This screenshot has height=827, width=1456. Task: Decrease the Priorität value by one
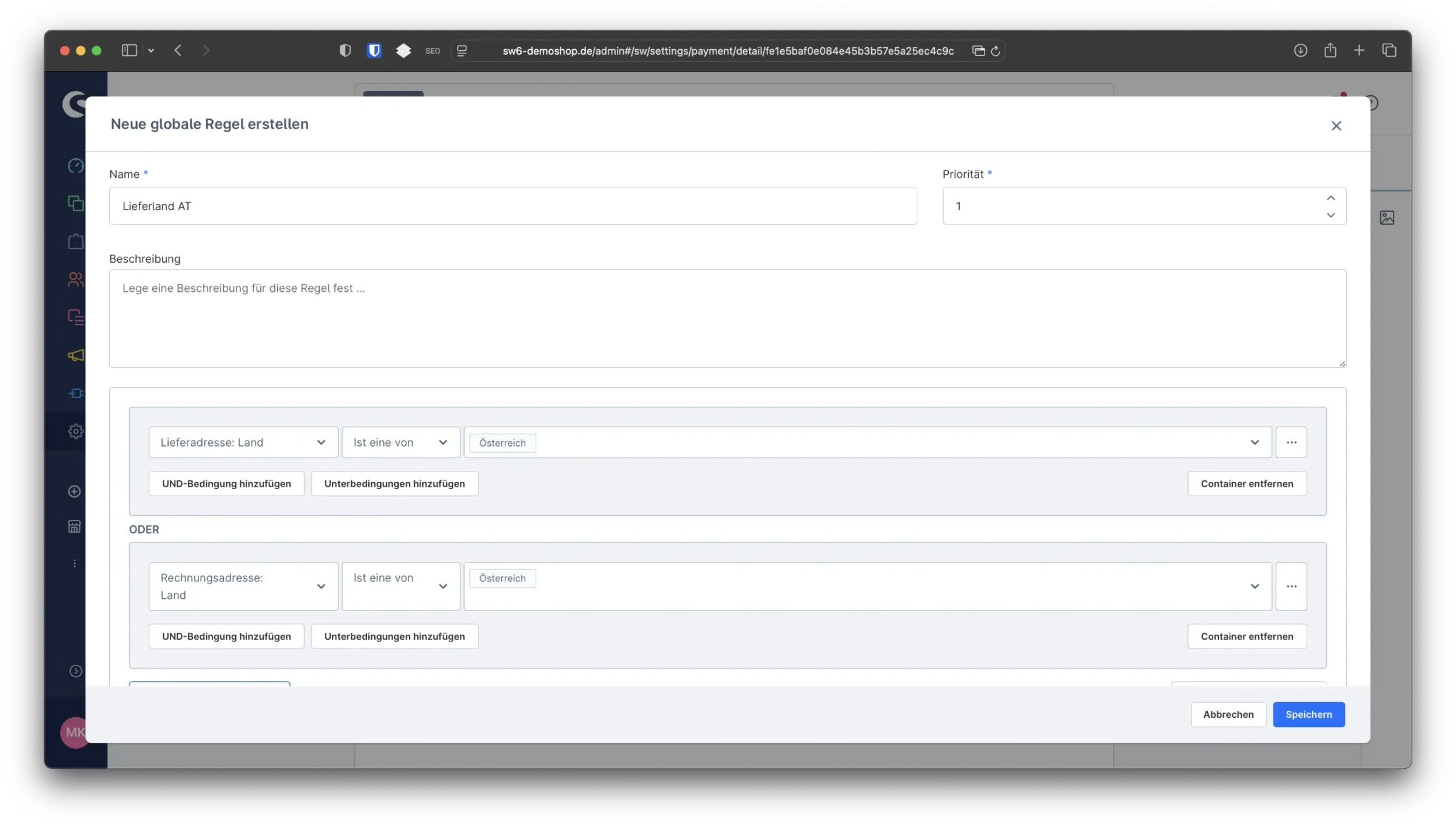pos(1330,215)
